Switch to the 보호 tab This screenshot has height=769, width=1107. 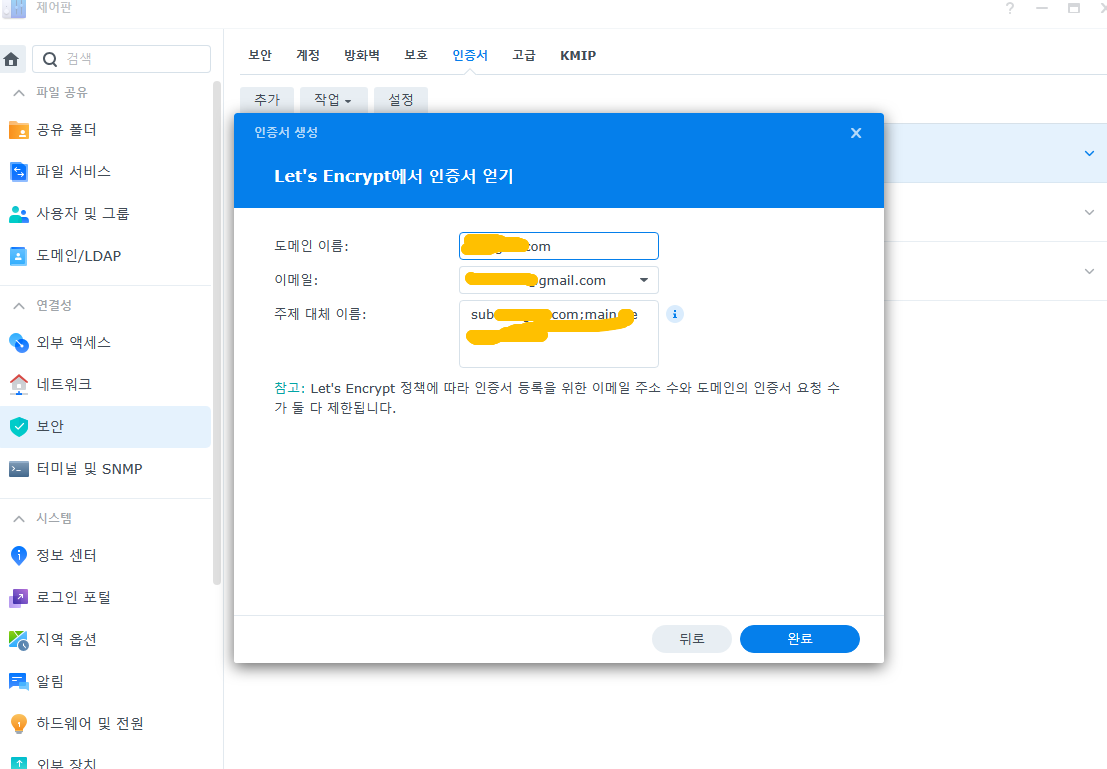[x=416, y=55]
